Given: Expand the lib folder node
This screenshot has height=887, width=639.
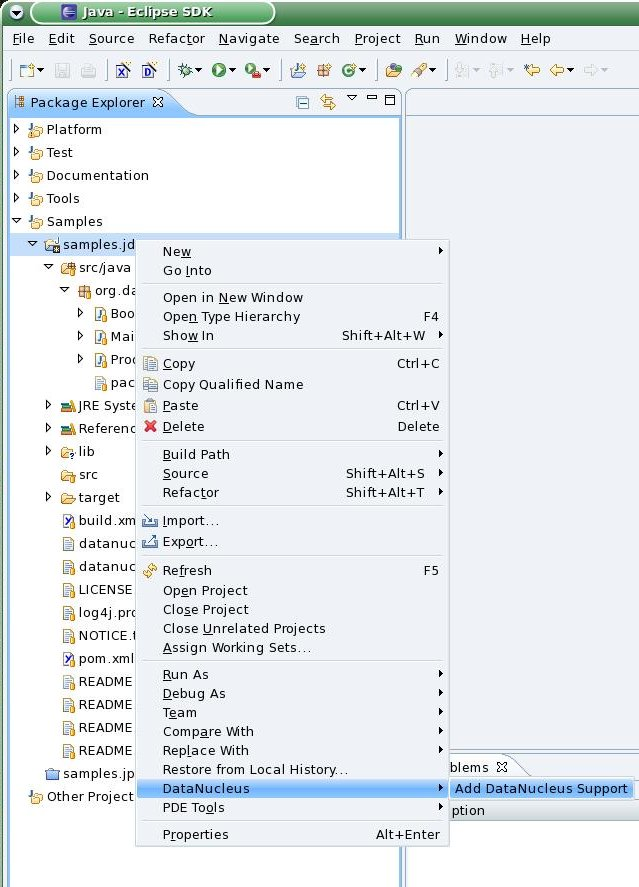Looking at the screenshot, I should (49, 450).
